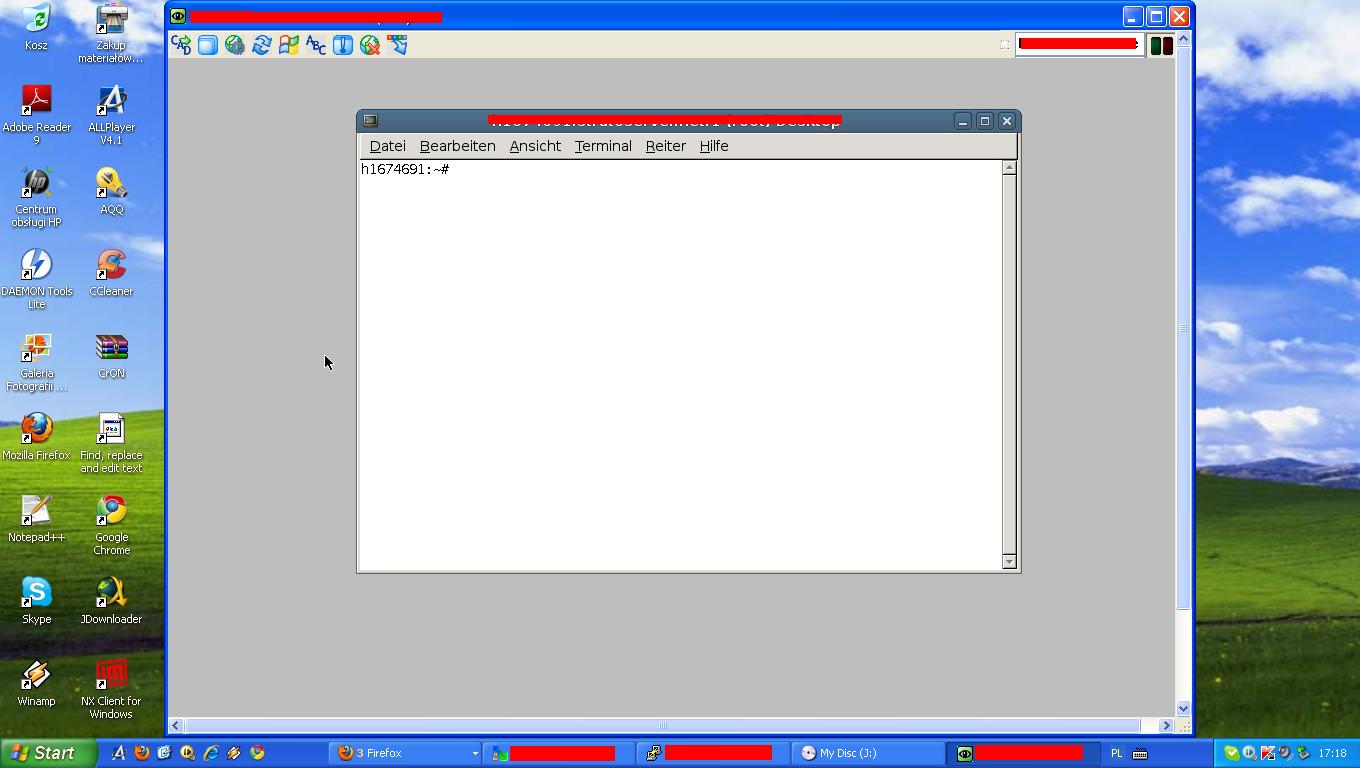Image resolution: width=1360 pixels, height=768 pixels.
Task: Open the Hilfe menu
Action: click(x=713, y=146)
